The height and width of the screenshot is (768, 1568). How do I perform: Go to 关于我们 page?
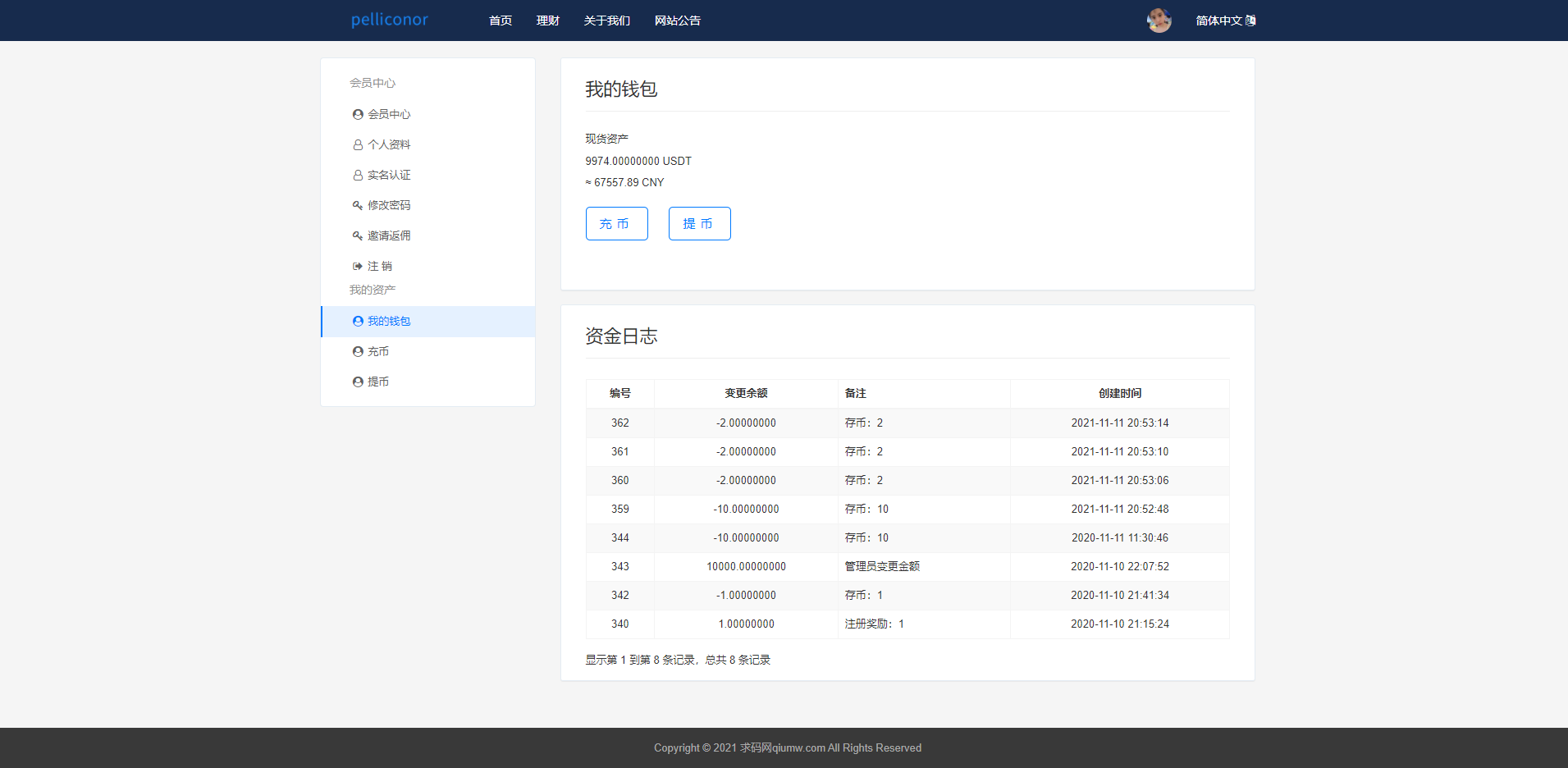click(607, 21)
